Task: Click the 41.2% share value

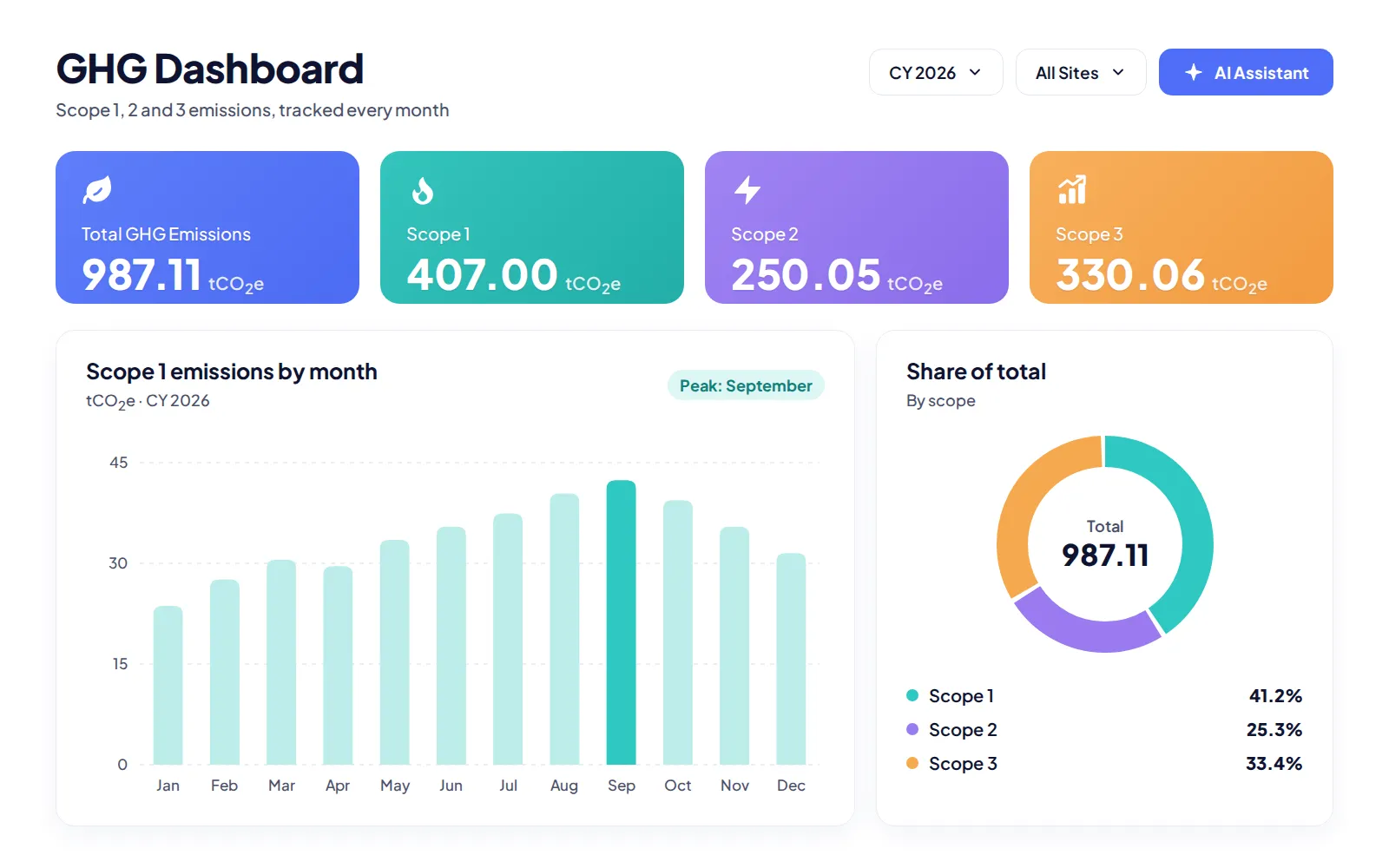Action: [x=1275, y=695]
